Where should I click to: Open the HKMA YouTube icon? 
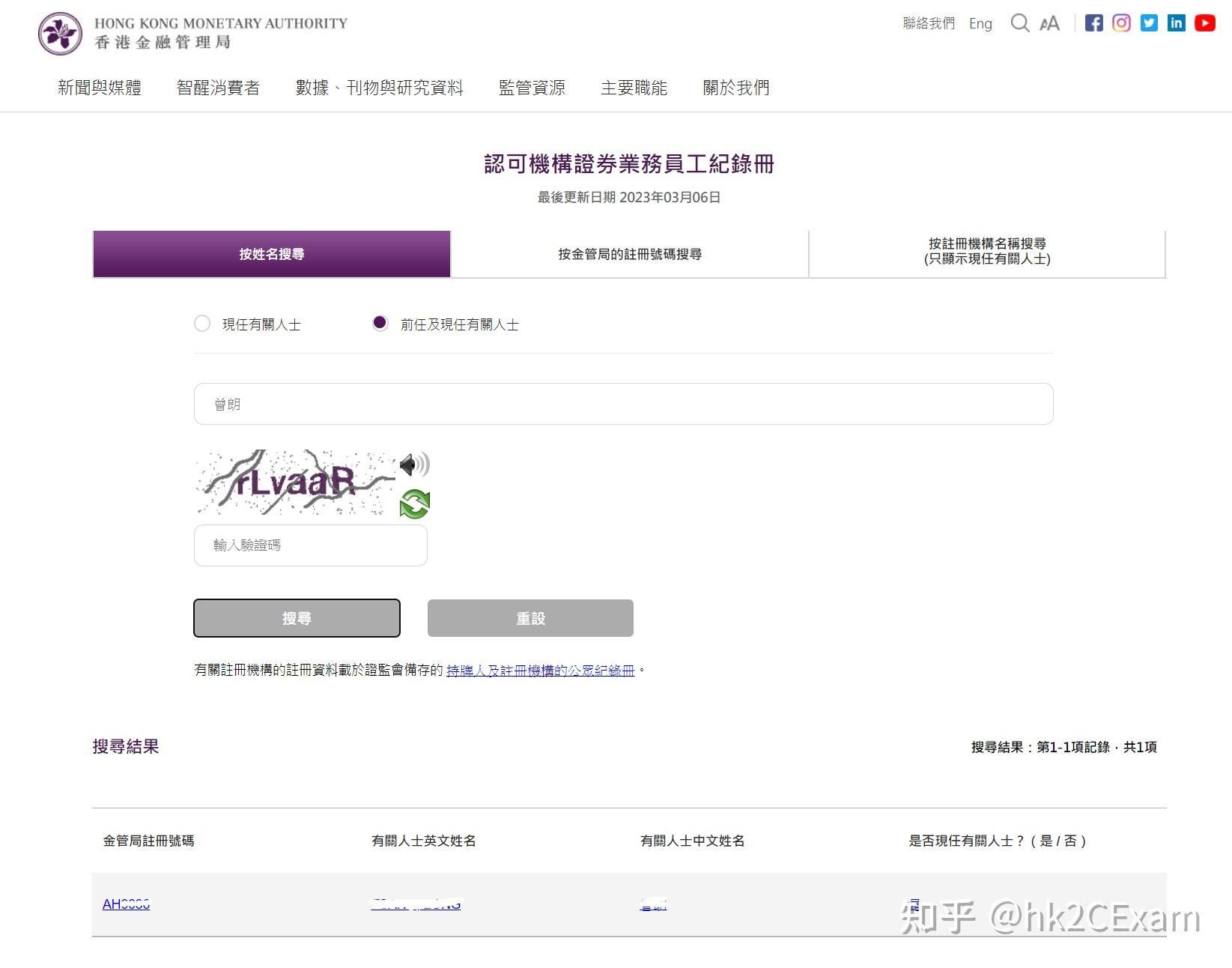1204,23
